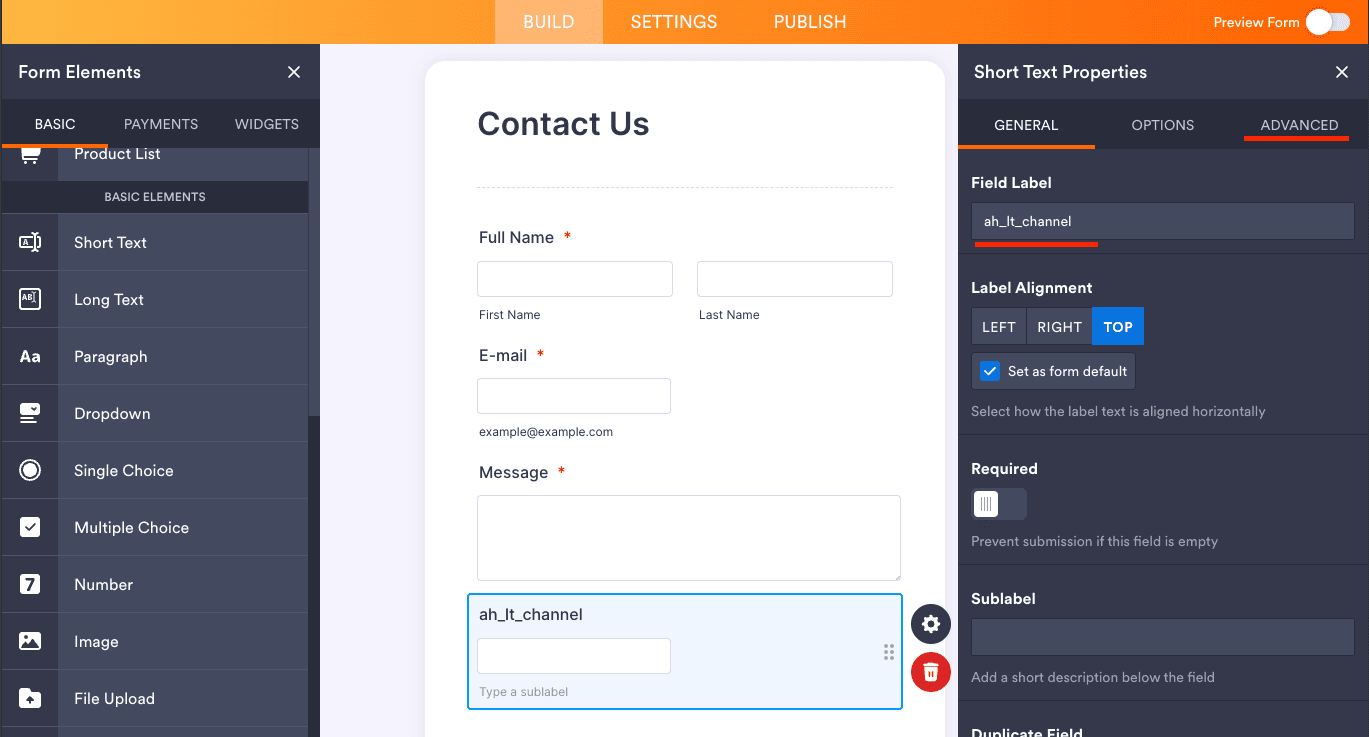Screen dimensions: 1369x737
Task: Toggle the Preview Form switch
Action: [1327, 22]
